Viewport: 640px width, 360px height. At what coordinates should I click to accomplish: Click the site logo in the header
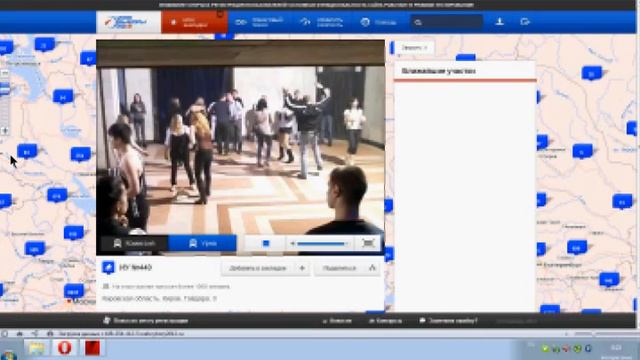[x=128, y=22]
